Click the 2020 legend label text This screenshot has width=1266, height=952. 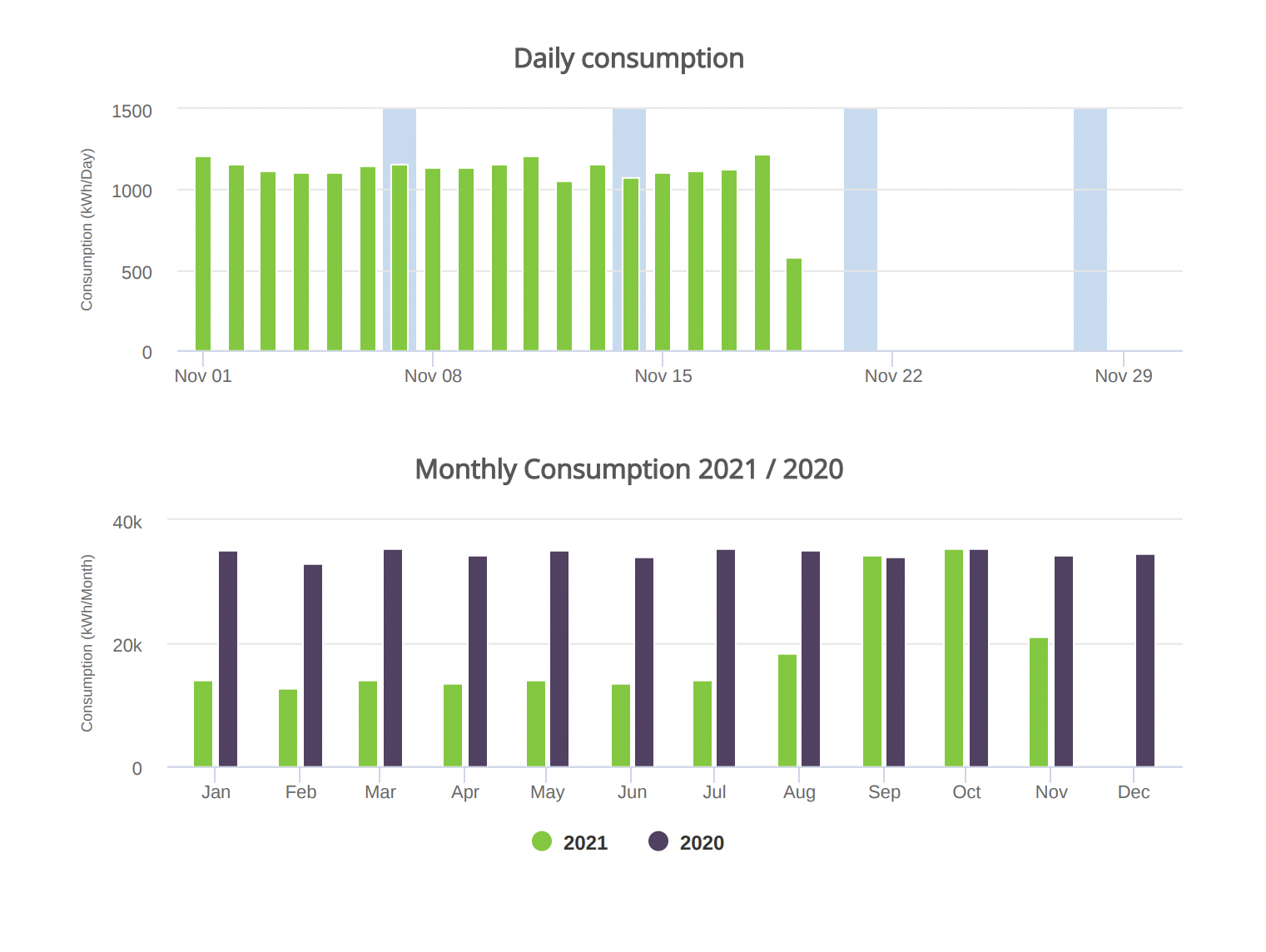pyautogui.click(x=702, y=843)
